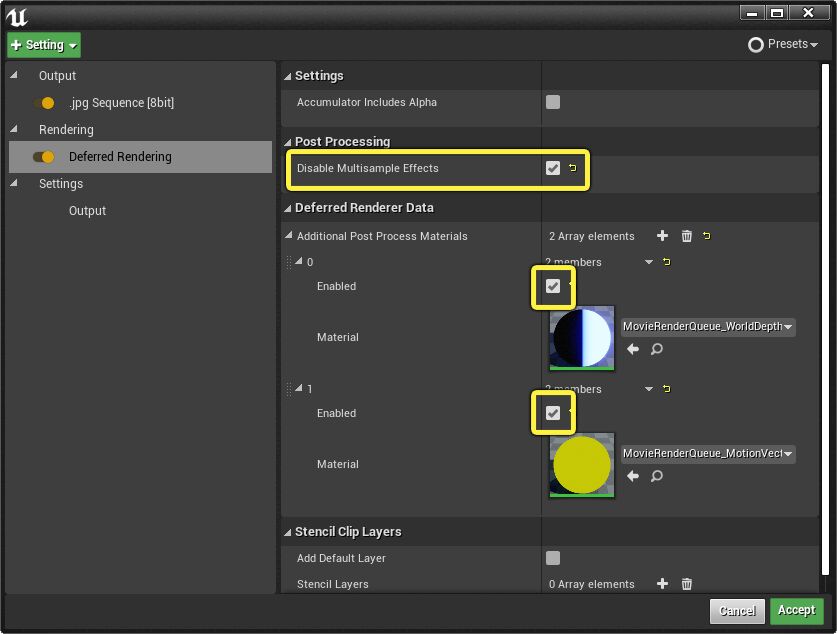Browse to the WorldDepth material with the magnifier

pyautogui.click(x=657, y=349)
